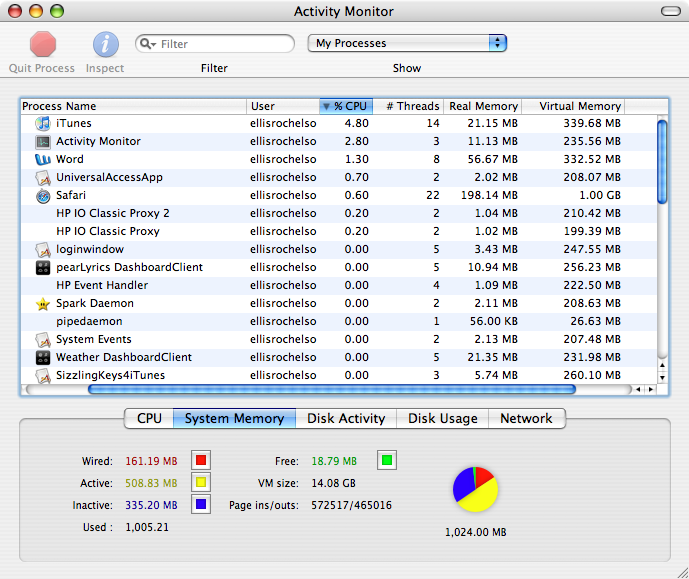Select the pipedaemon process row
689x579 pixels.
click(x=339, y=322)
